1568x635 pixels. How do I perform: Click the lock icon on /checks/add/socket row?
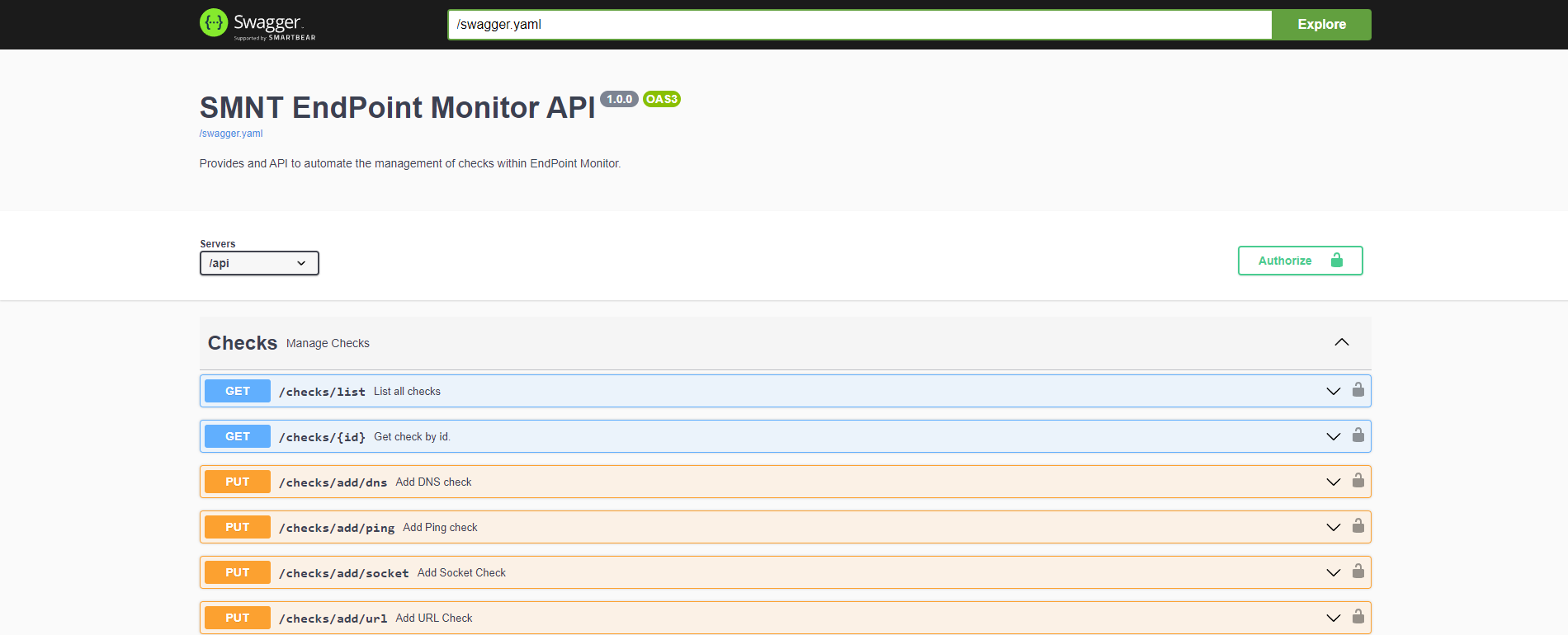(1358, 571)
